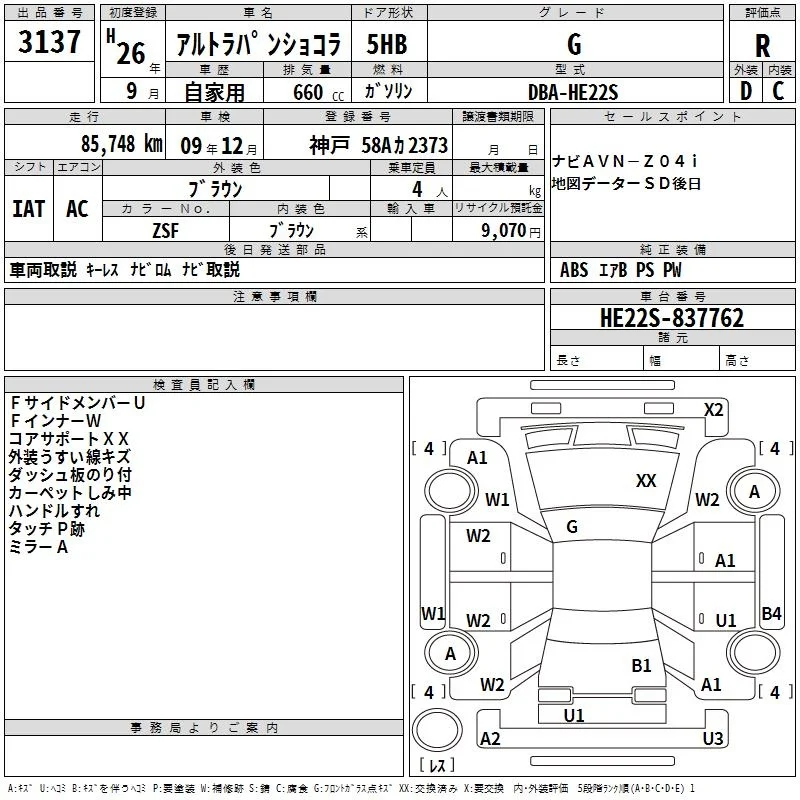Select the ナビロム entry

(x=151, y=269)
